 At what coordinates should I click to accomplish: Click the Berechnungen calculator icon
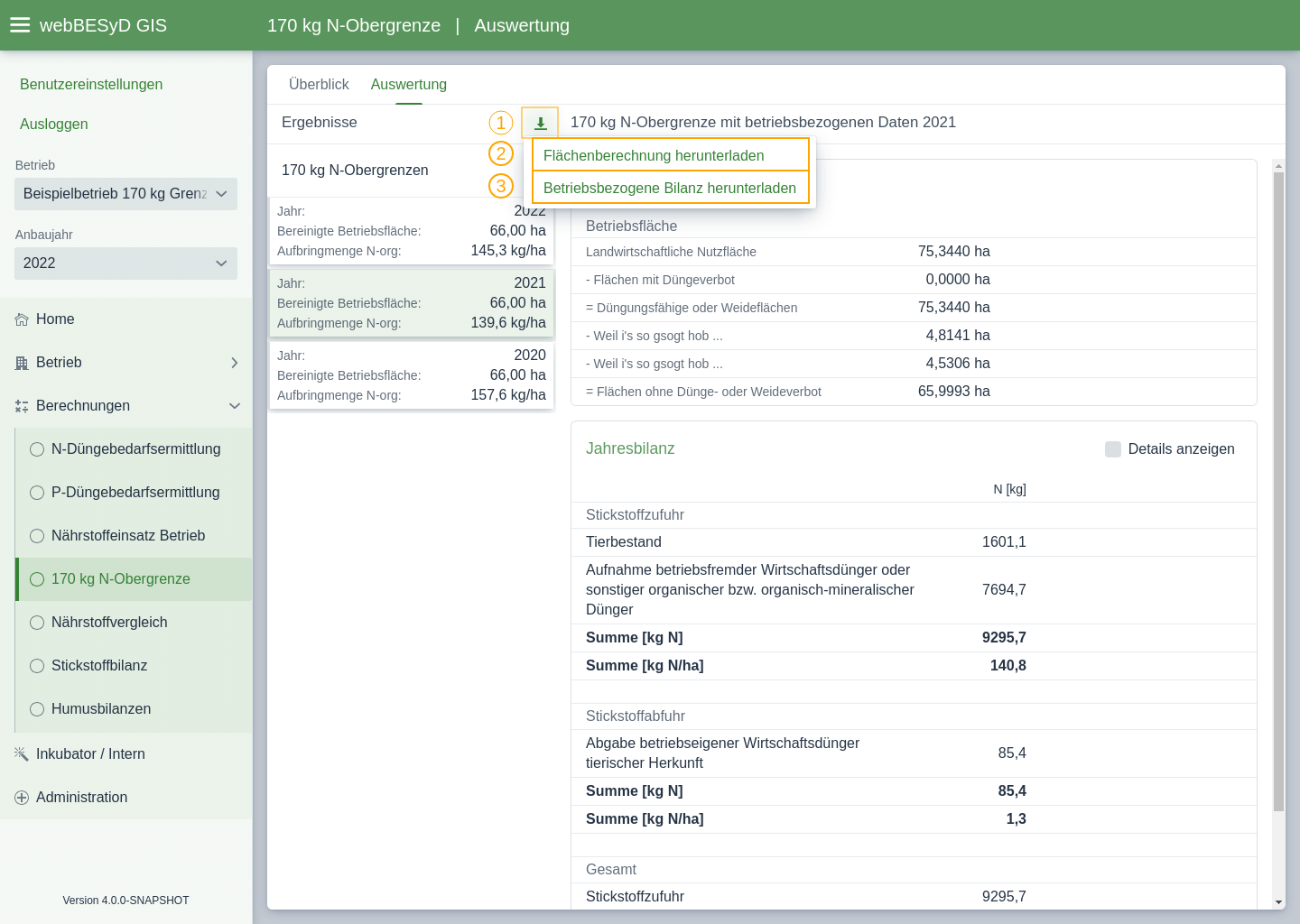tap(22, 406)
